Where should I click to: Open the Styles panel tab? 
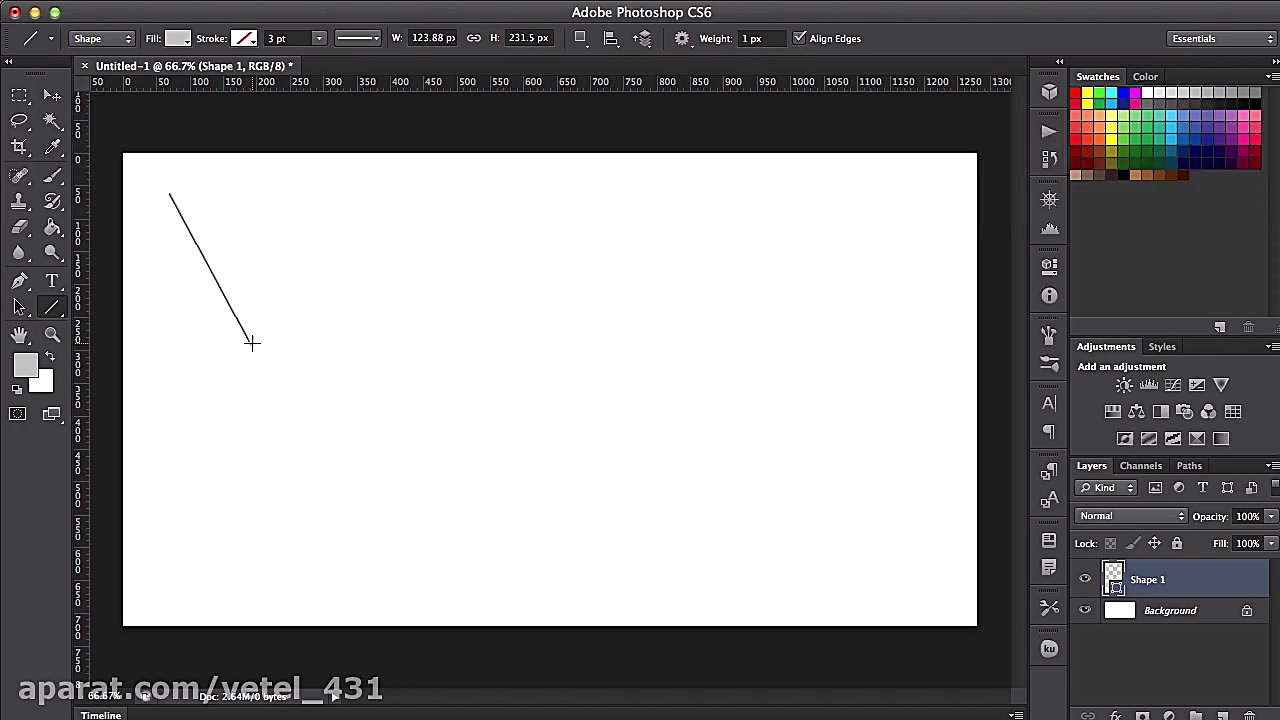(1161, 346)
